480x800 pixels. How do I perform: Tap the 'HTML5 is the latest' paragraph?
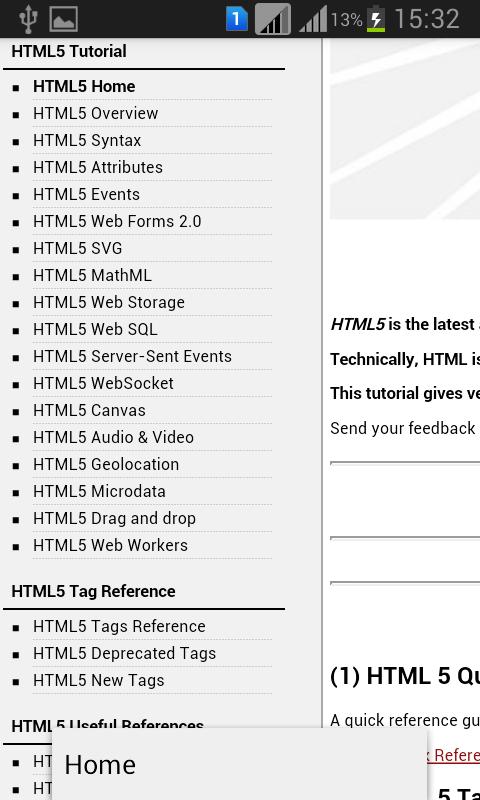coord(405,324)
